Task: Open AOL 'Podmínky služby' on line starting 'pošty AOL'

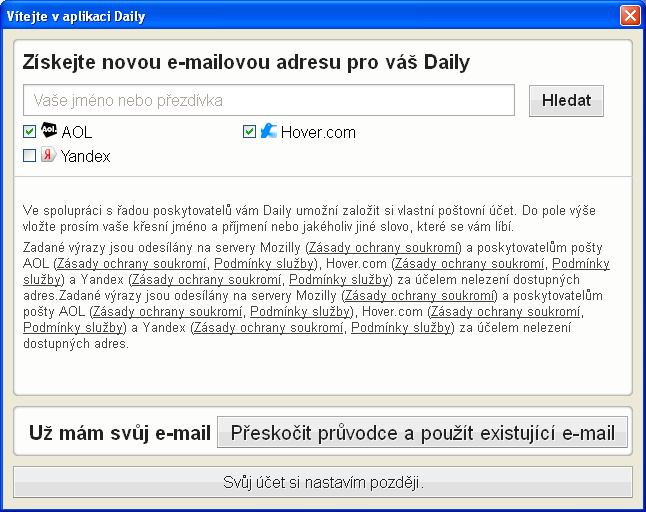Action: click(x=300, y=312)
